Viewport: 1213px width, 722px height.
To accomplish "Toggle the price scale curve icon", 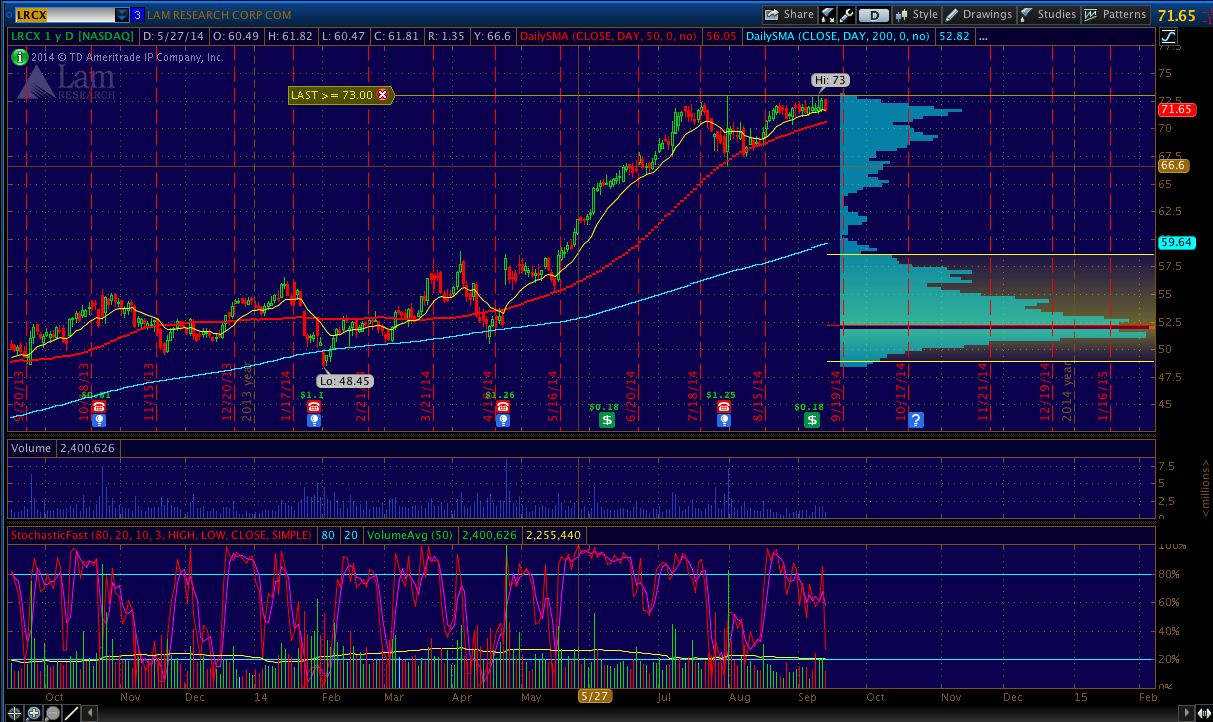I will click(1169, 36).
